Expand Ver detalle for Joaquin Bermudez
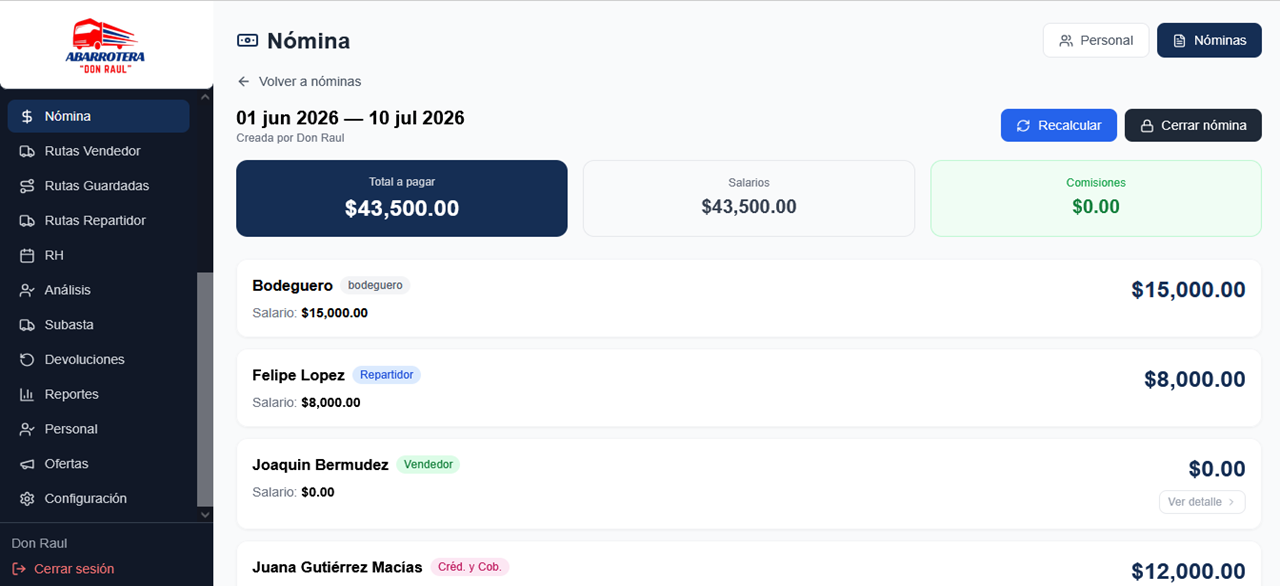Viewport: 1280px width, 586px height. point(1202,502)
